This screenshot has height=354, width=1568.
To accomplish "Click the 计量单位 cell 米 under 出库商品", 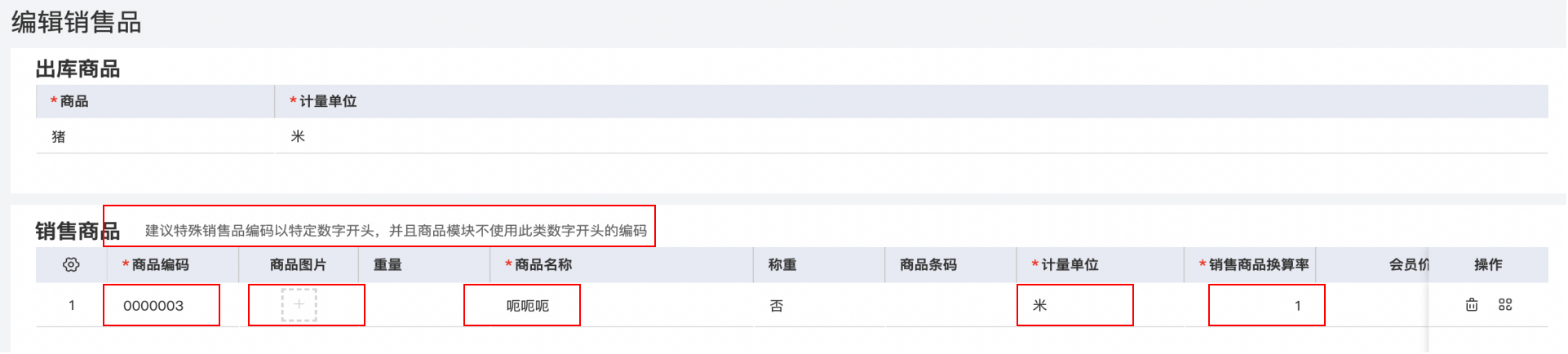I will pos(911,136).
